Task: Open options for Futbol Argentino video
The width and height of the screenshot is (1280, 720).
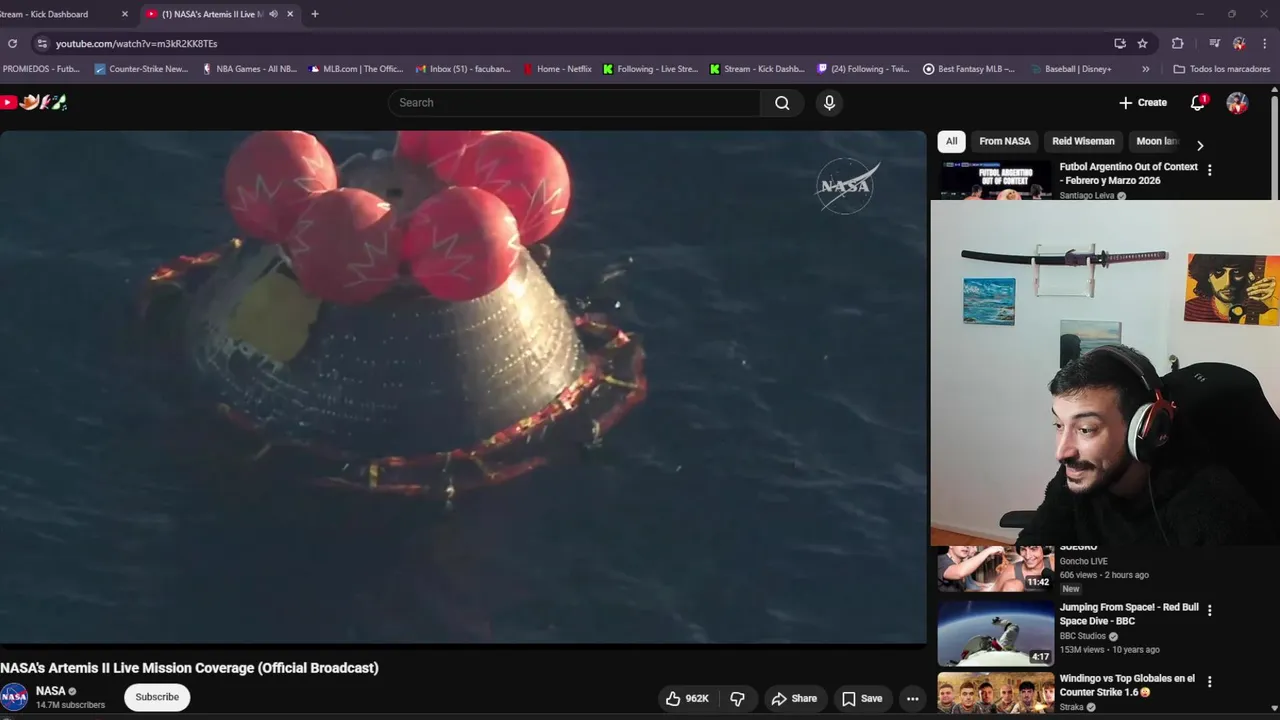Action: [x=1209, y=171]
